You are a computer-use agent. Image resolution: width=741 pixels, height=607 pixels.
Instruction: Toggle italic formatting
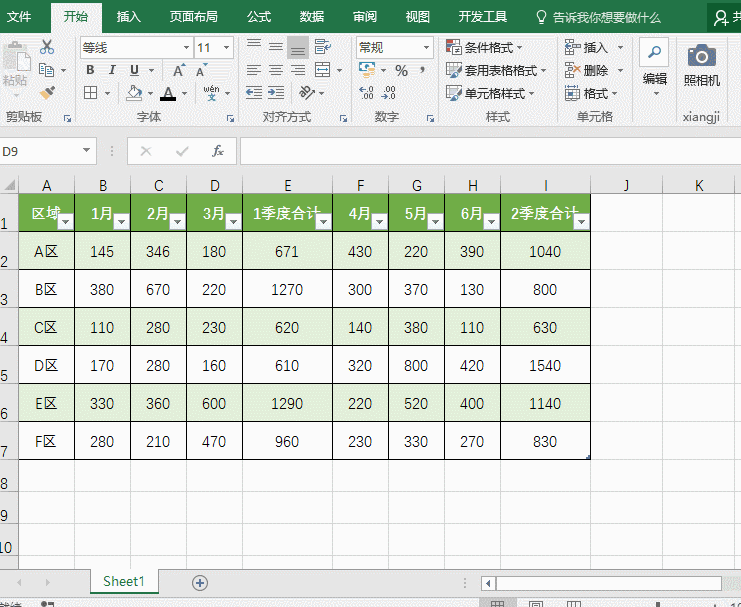pos(112,70)
